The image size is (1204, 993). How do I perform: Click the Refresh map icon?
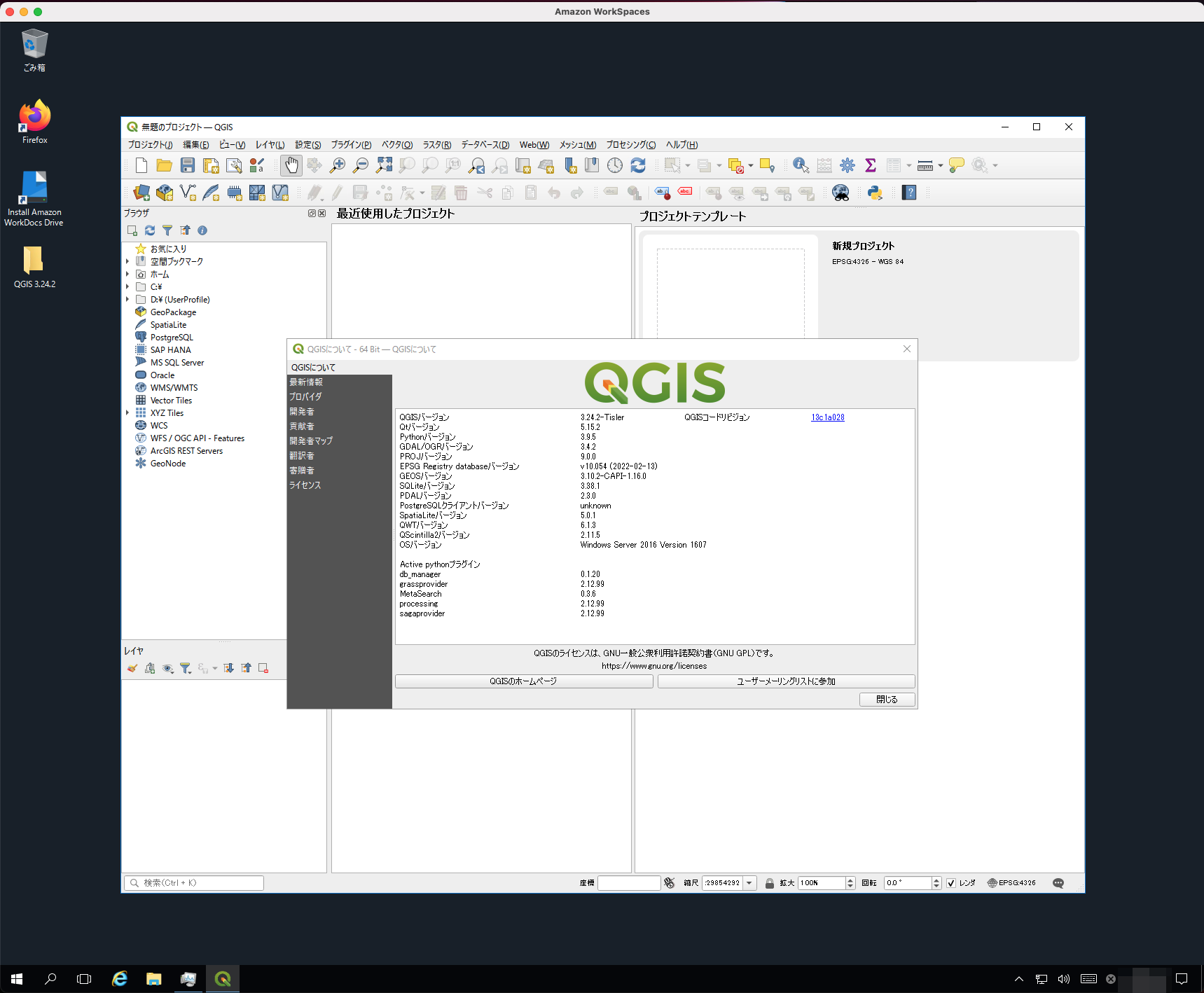(638, 165)
